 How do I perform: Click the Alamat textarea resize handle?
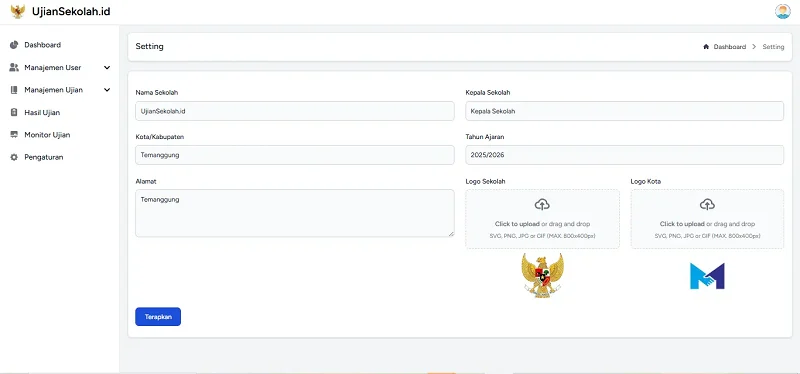451,234
